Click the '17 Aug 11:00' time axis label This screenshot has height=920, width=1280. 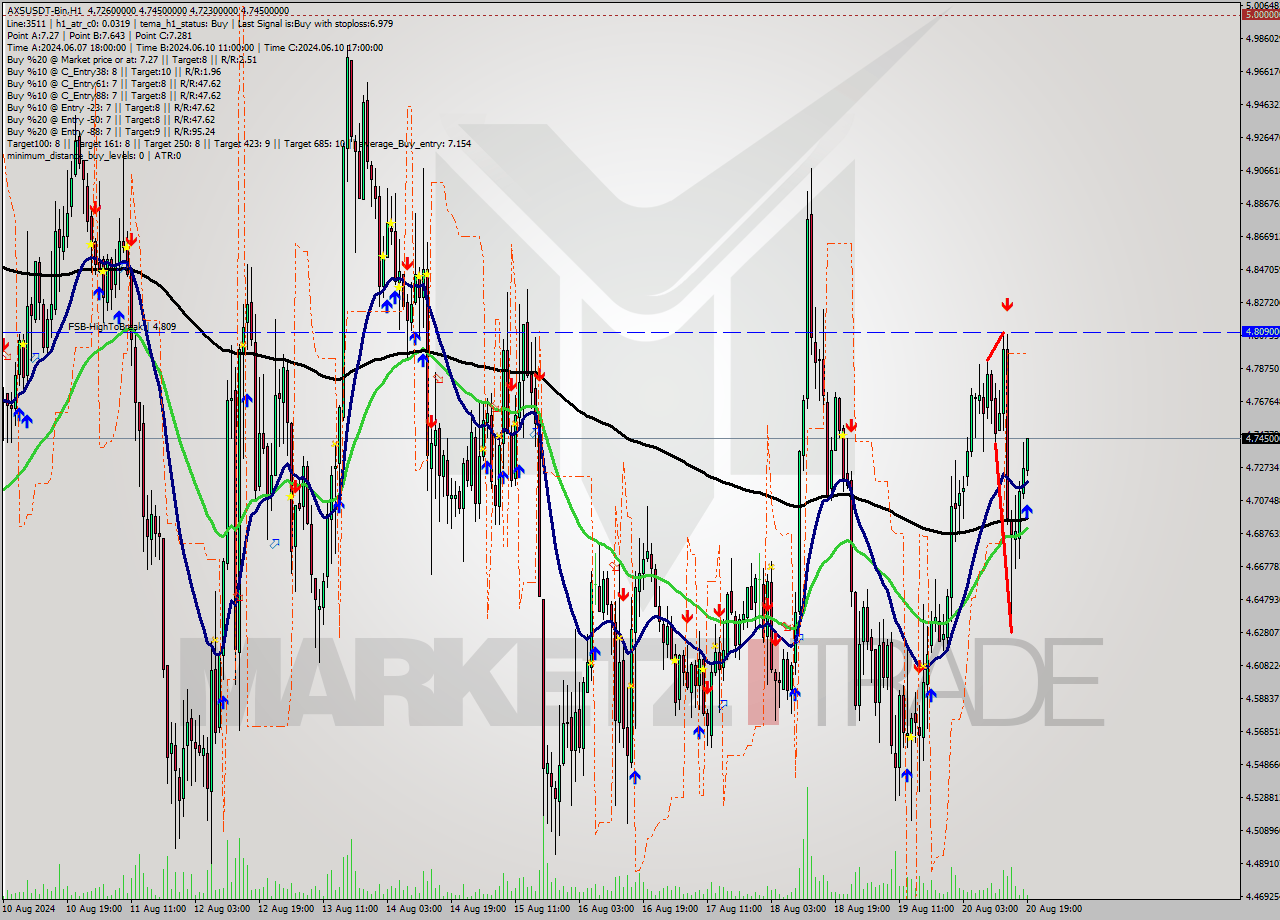pyautogui.click(x=733, y=909)
